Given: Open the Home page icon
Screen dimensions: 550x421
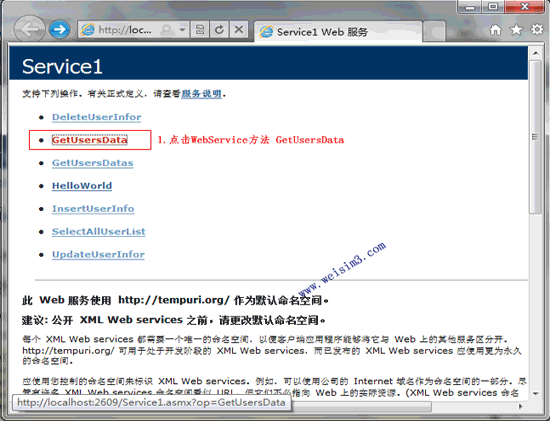Looking at the screenshot, I should point(495,30).
